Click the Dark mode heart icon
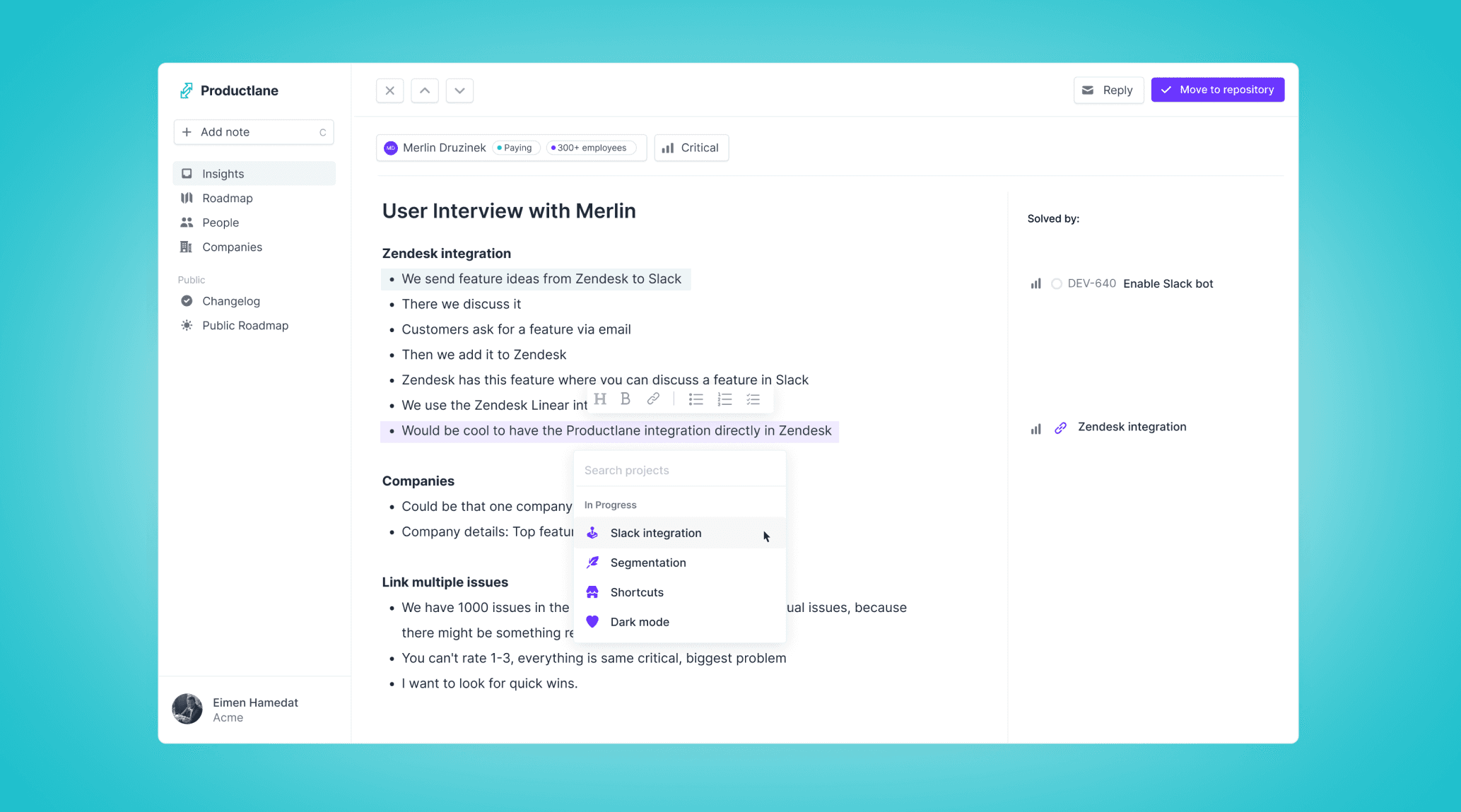1461x812 pixels. click(592, 622)
